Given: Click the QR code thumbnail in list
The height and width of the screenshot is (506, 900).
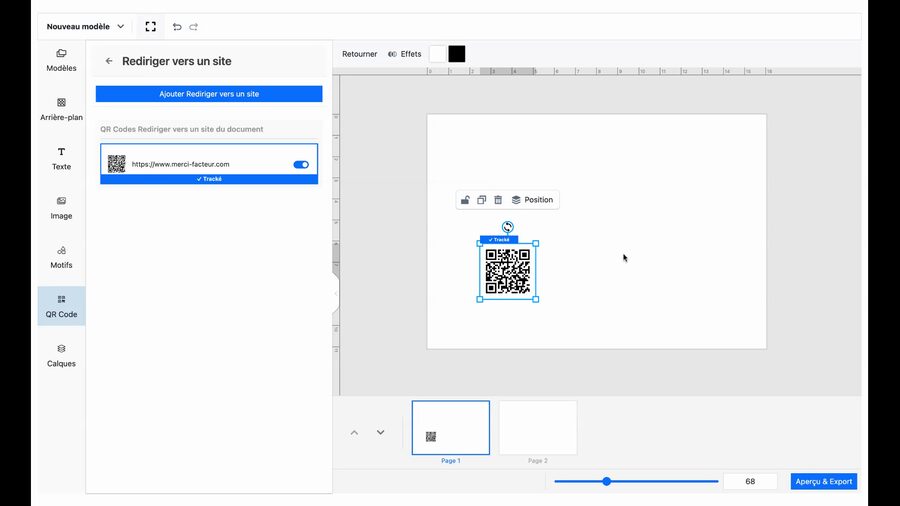Looking at the screenshot, I should [x=117, y=164].
